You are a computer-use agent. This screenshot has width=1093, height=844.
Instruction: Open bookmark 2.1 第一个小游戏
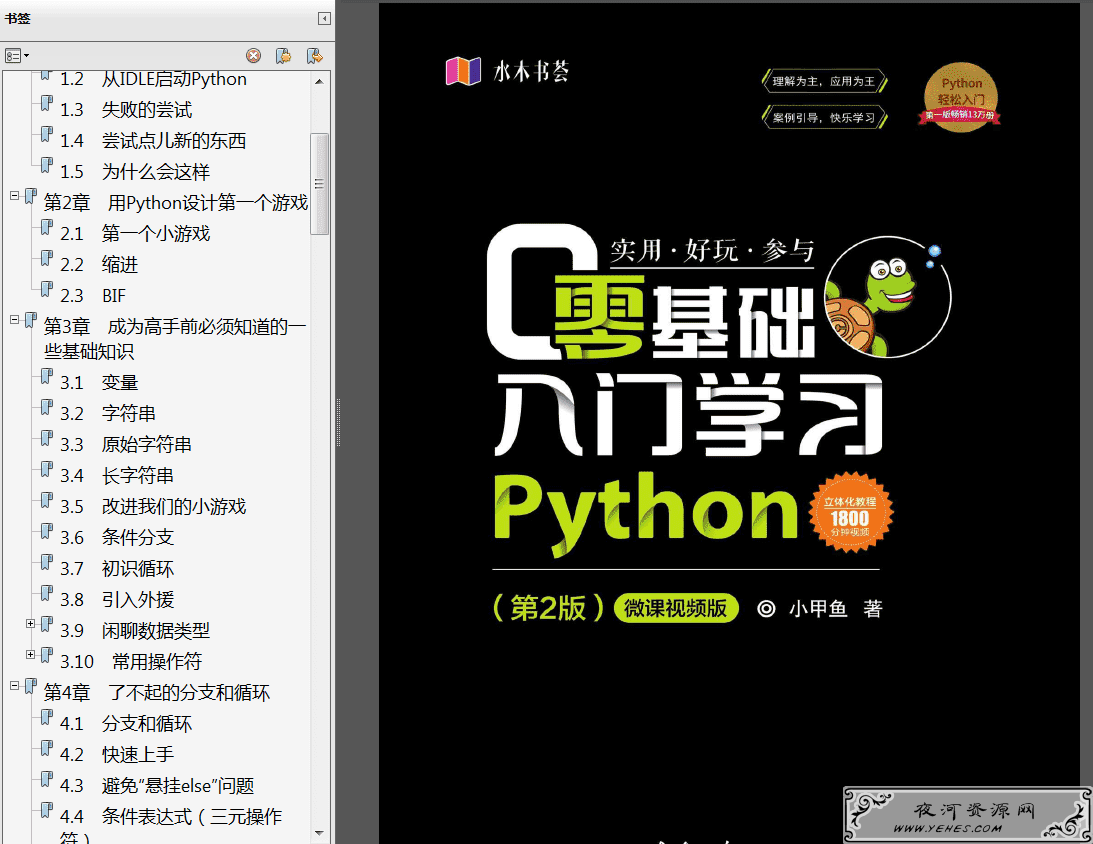135,233
